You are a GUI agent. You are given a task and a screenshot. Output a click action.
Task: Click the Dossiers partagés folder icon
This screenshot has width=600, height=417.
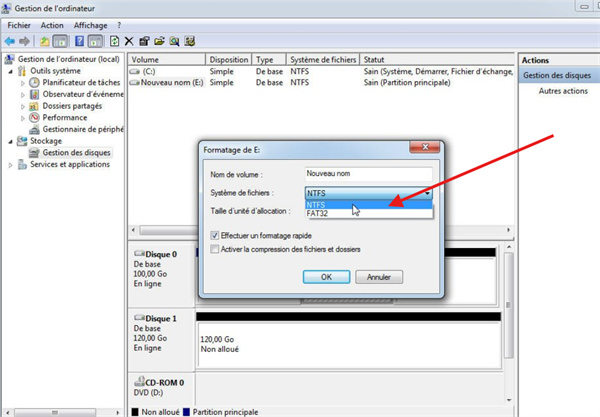(34, 106)
